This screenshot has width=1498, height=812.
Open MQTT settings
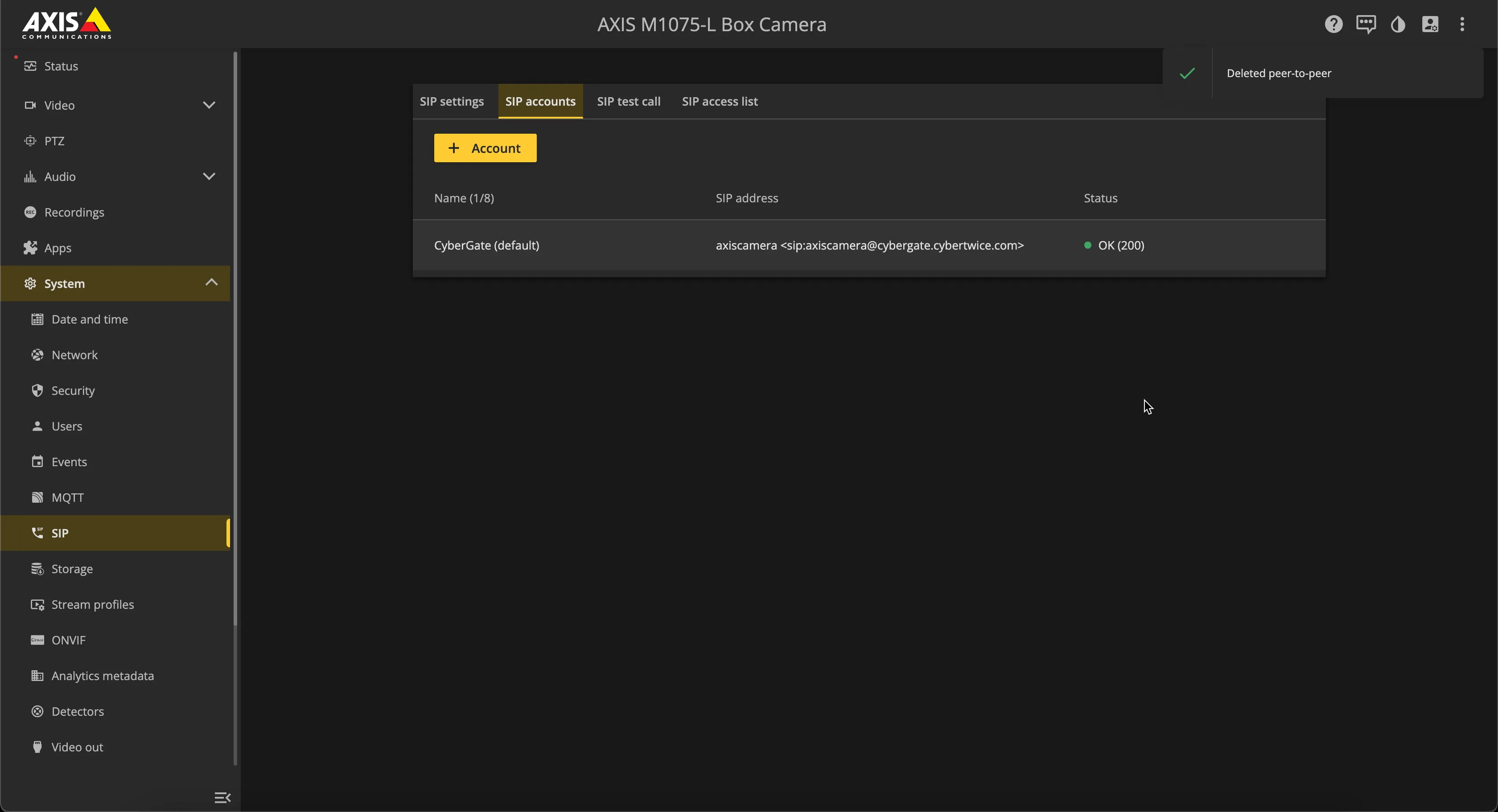coord(115,497)
